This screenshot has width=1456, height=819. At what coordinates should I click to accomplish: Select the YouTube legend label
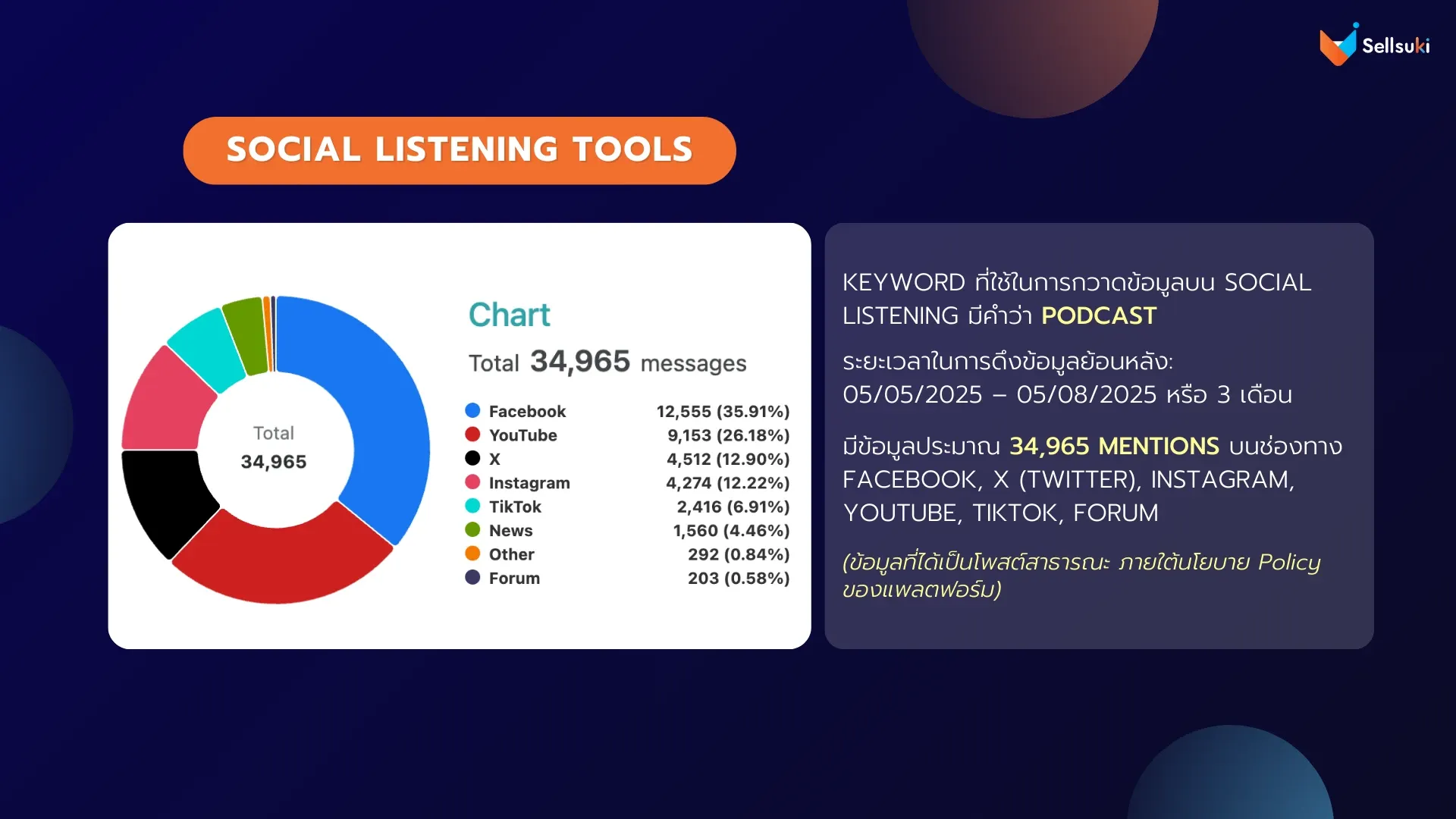[522, 435]
